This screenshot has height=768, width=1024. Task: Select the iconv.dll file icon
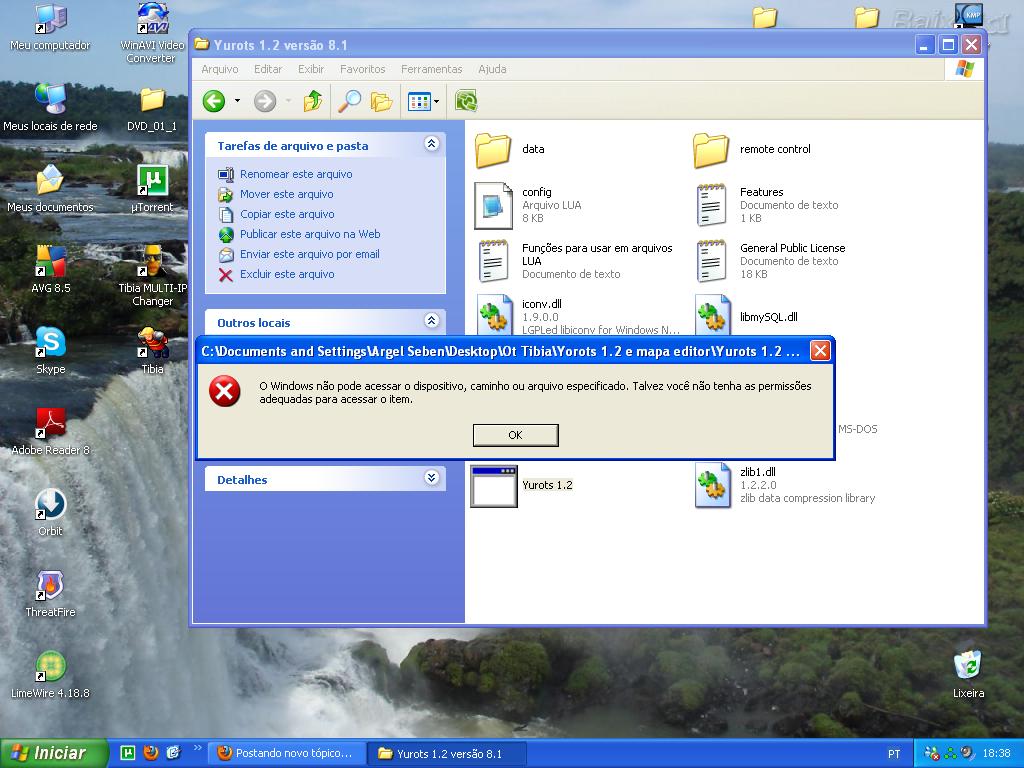(x=495, y=315)
